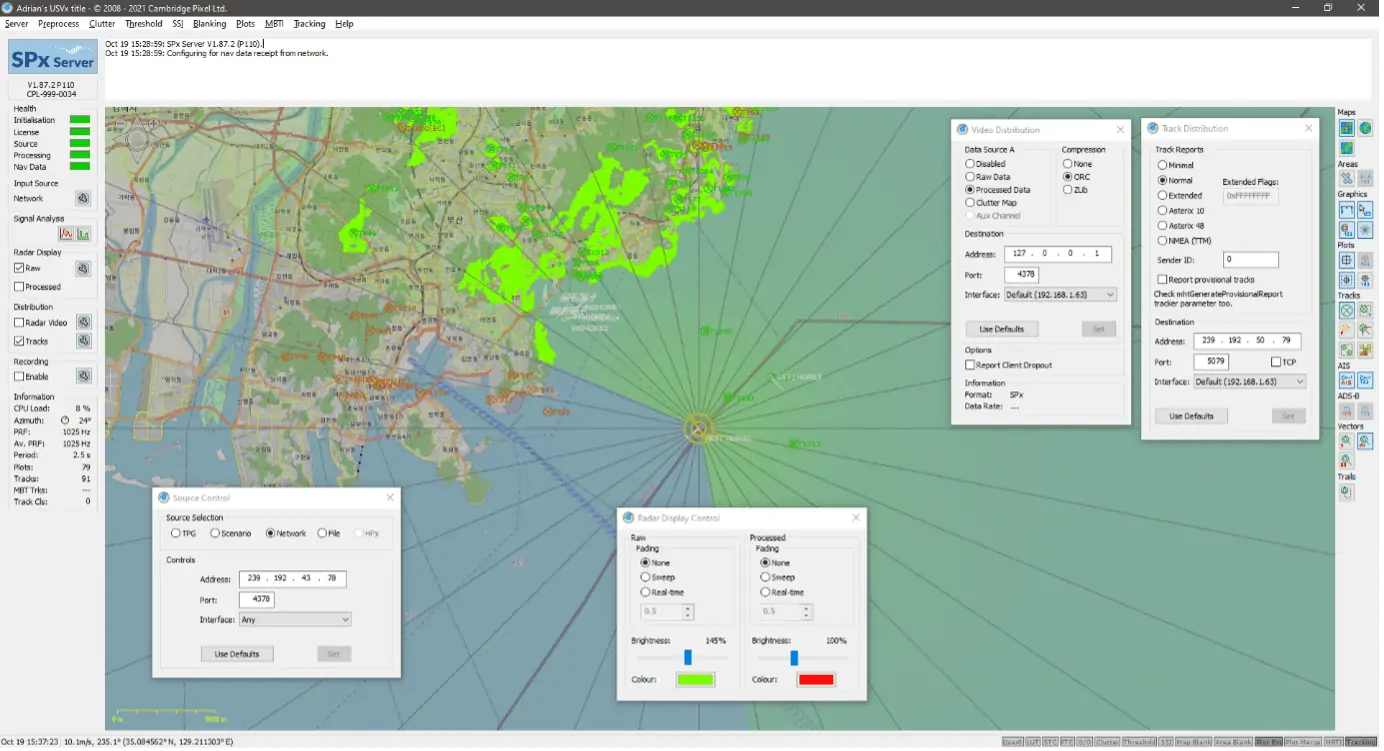Click Use Defaults in Video Distribution

tap(1002, 329)
